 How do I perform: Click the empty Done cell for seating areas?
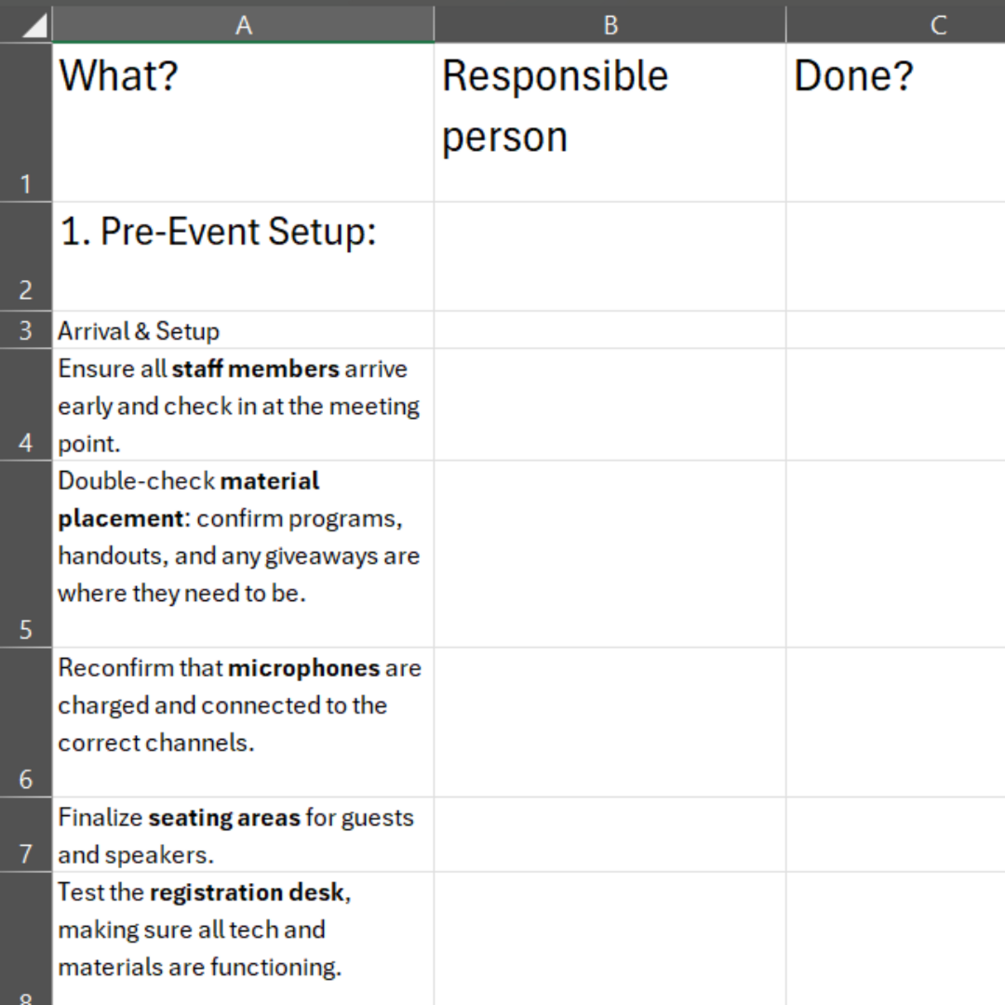[x=895, y=835]
